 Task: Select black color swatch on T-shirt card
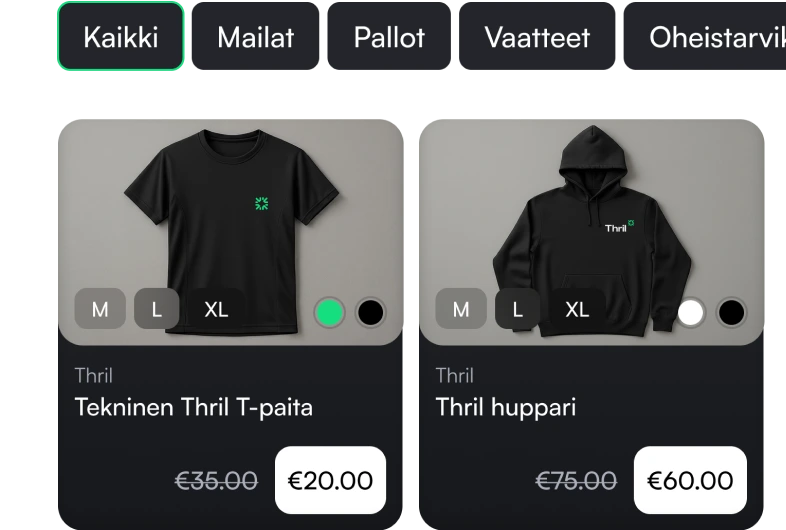370,312
